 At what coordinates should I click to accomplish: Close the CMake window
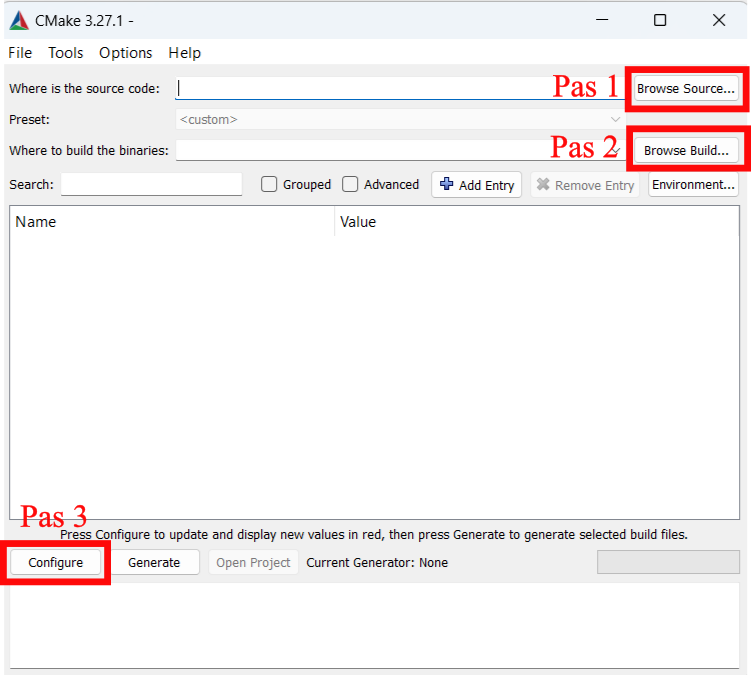click(x=719, y=20)
